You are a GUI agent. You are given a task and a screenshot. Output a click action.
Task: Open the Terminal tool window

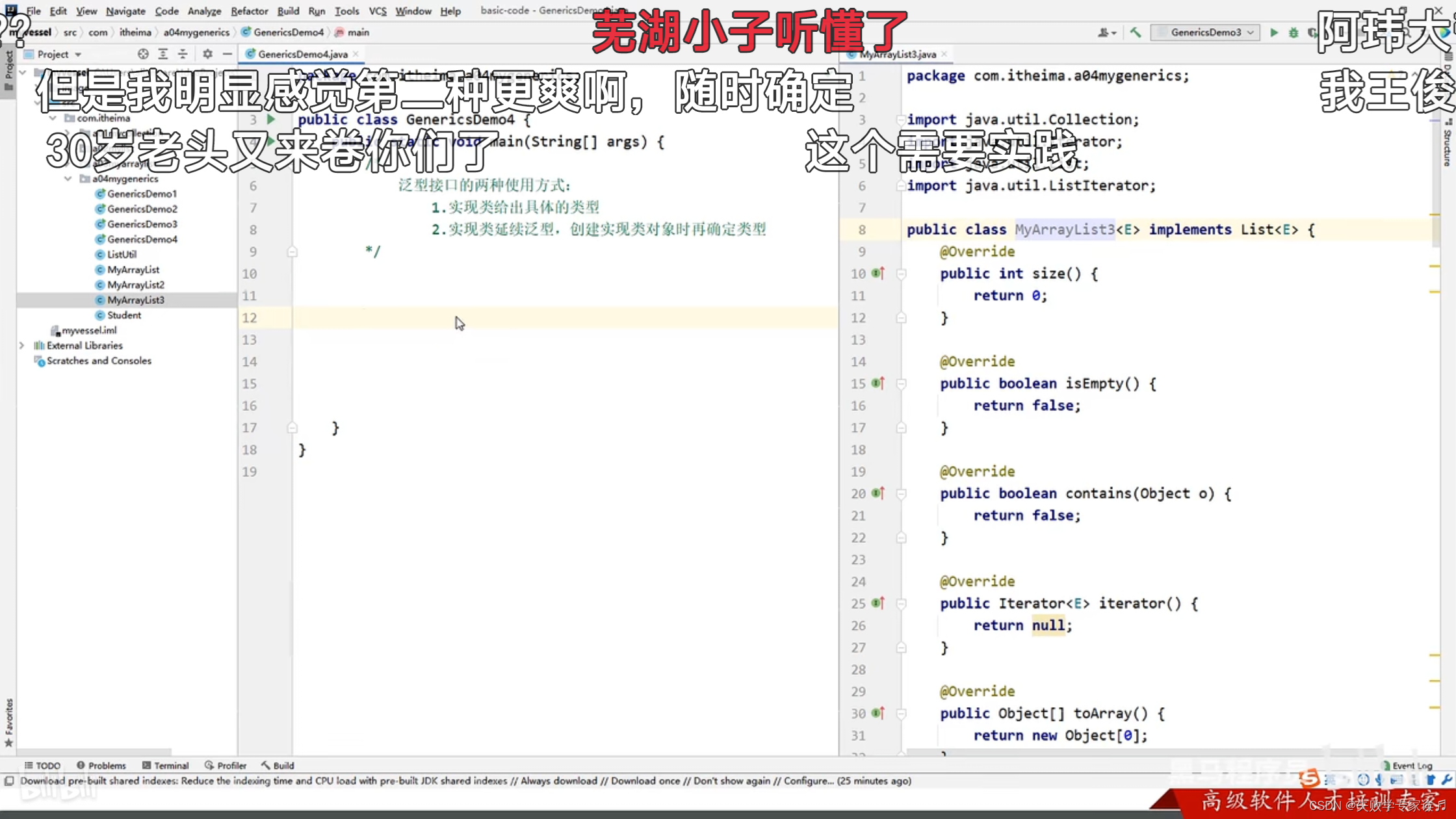click(x=166, y=766)
